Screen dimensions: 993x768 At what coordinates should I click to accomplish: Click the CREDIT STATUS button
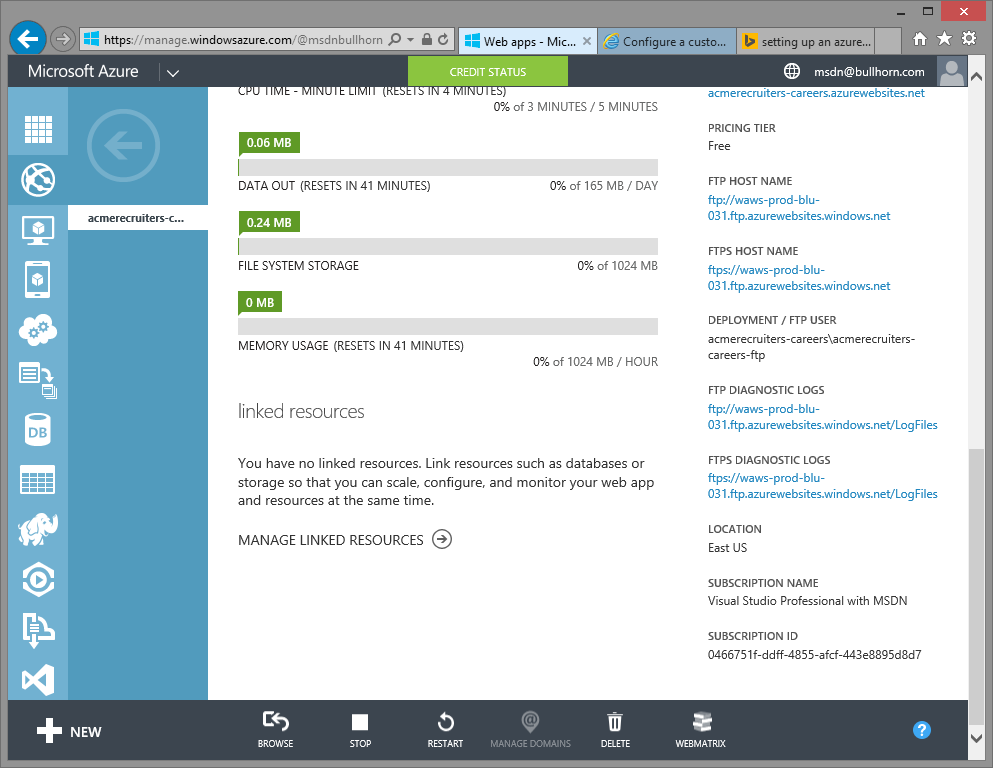coord(488,72)
